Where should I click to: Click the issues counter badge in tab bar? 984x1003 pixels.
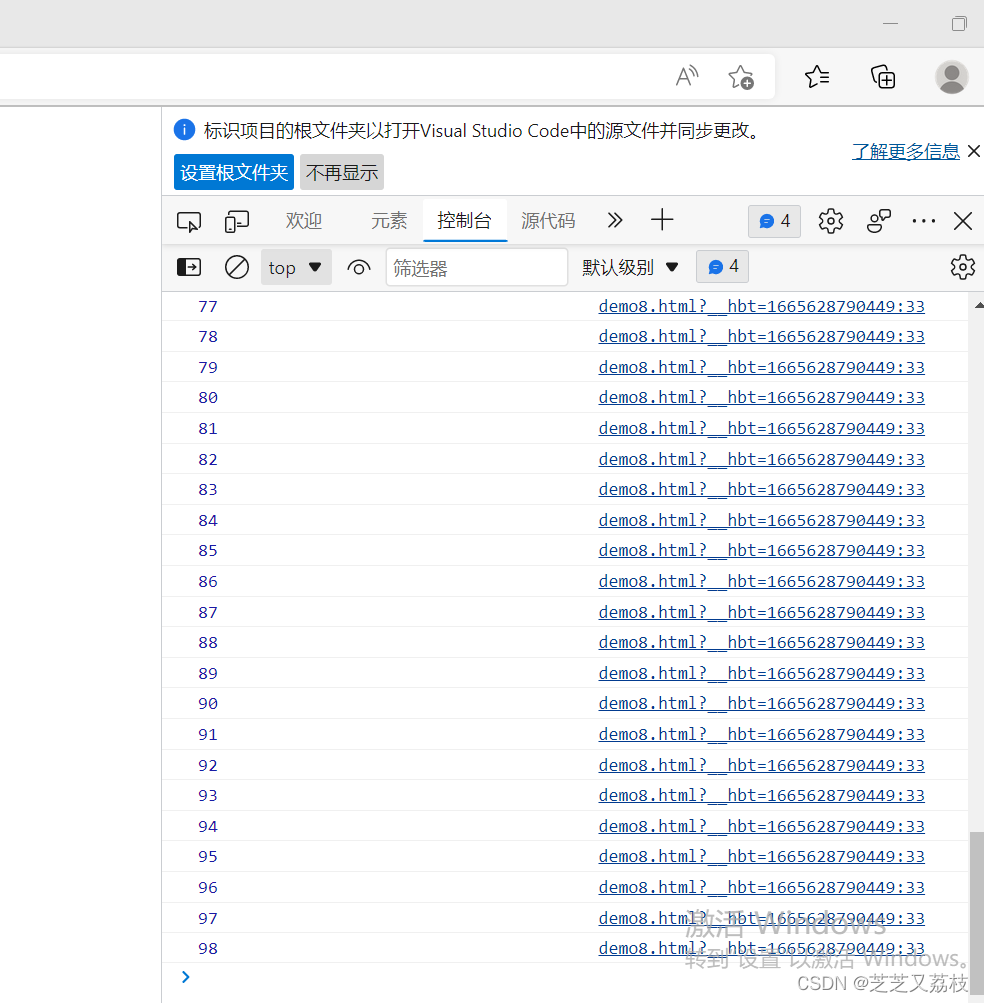coord(774,221)
